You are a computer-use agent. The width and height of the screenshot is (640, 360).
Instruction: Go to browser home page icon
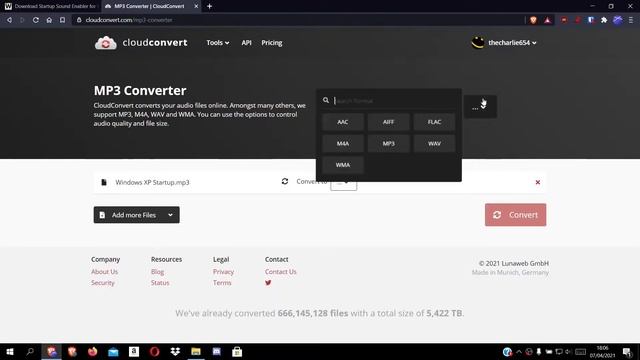tap(49, 20)
